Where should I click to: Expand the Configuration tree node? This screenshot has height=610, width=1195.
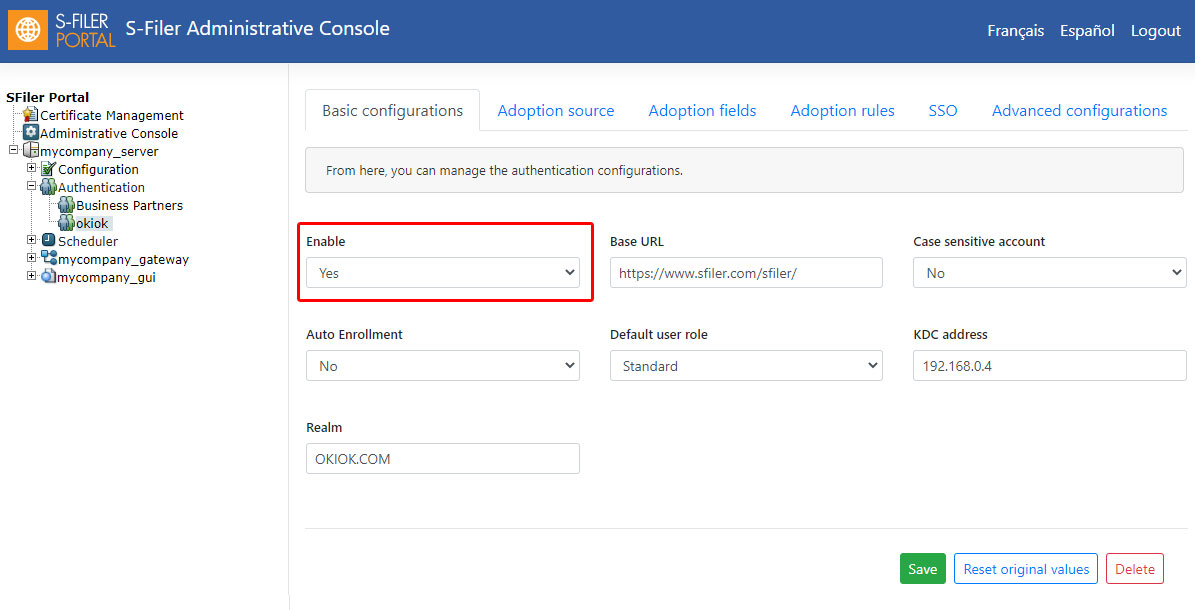[31, 168]
